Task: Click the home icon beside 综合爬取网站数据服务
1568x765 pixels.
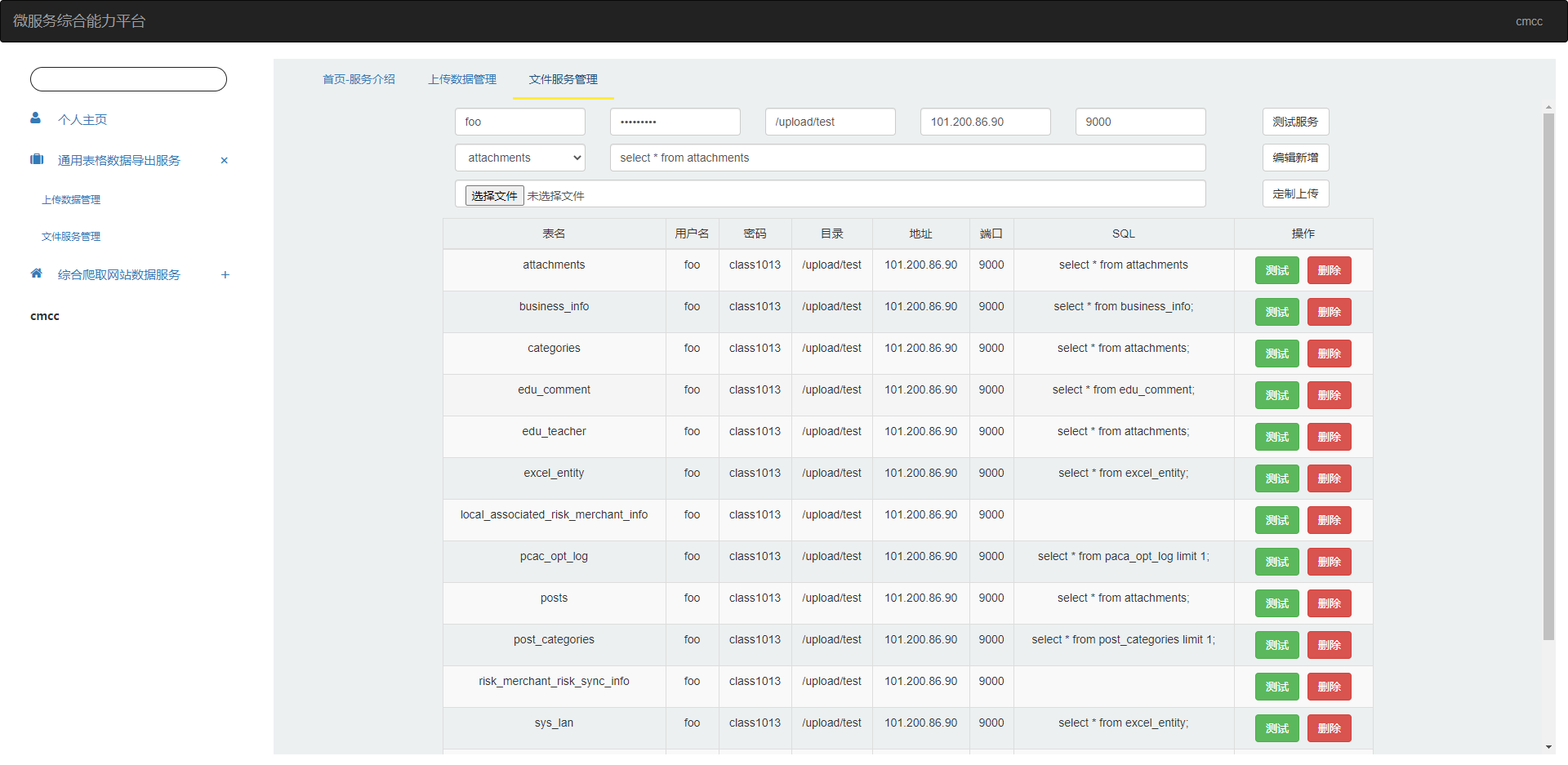Action: click(37, 274)
